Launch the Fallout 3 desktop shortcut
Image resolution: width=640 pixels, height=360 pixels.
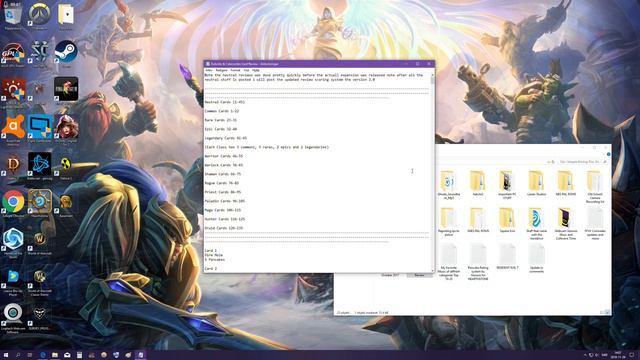66,166
